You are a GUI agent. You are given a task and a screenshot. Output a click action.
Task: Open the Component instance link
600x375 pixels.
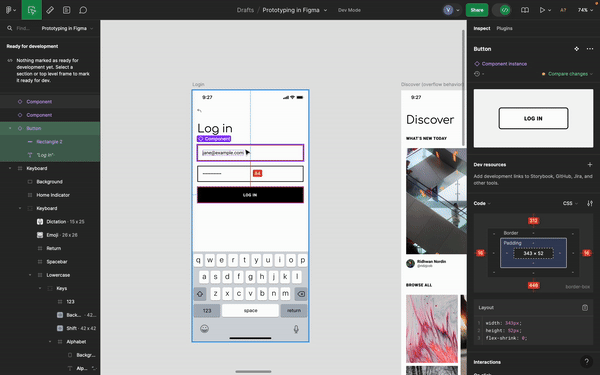click(x=504, y=64)
